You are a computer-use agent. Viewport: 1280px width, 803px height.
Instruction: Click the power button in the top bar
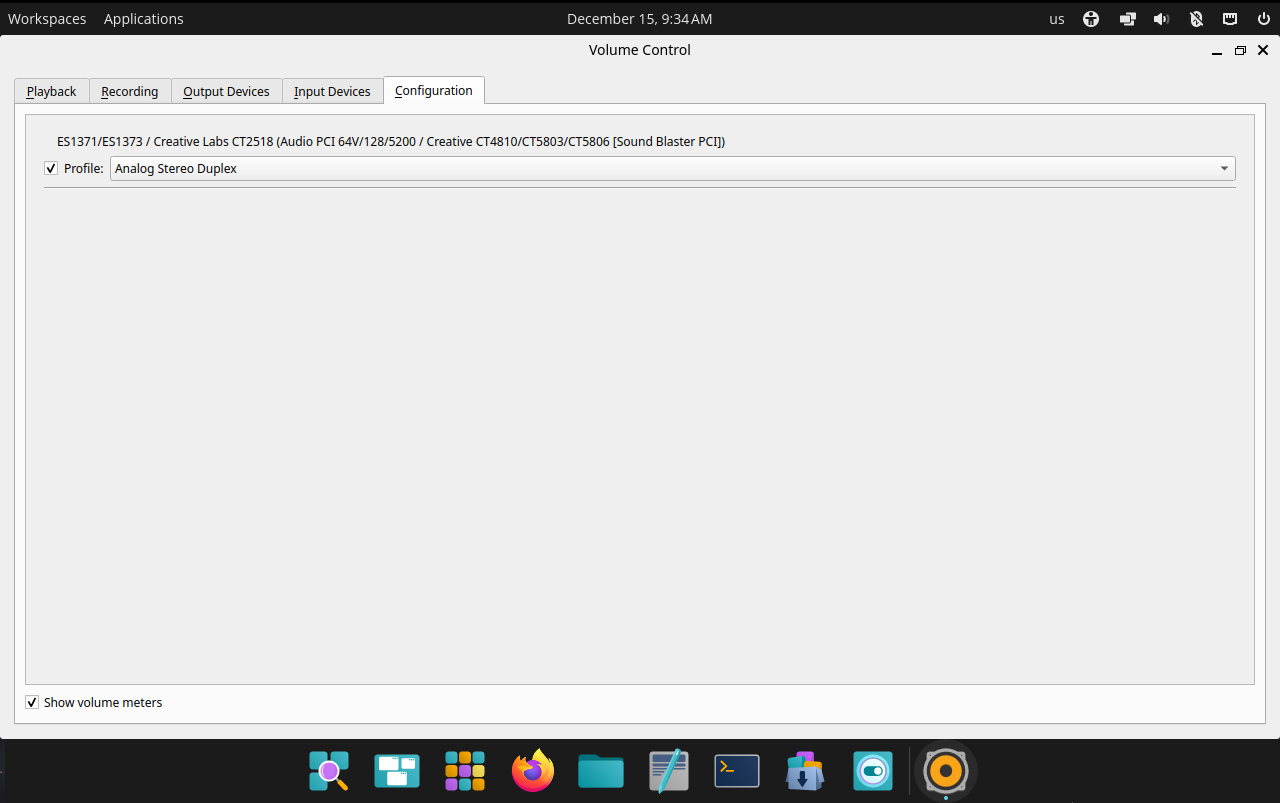pos(1263,18)
